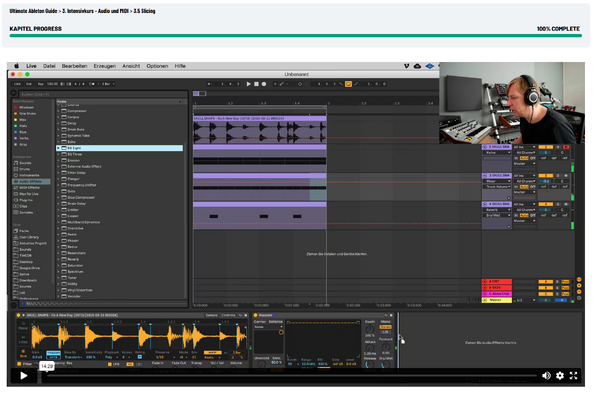Open the quantization 1 Bar dropdown
Image resolution: width=595 pixels, height=400 pixels.
coord(108,84)
